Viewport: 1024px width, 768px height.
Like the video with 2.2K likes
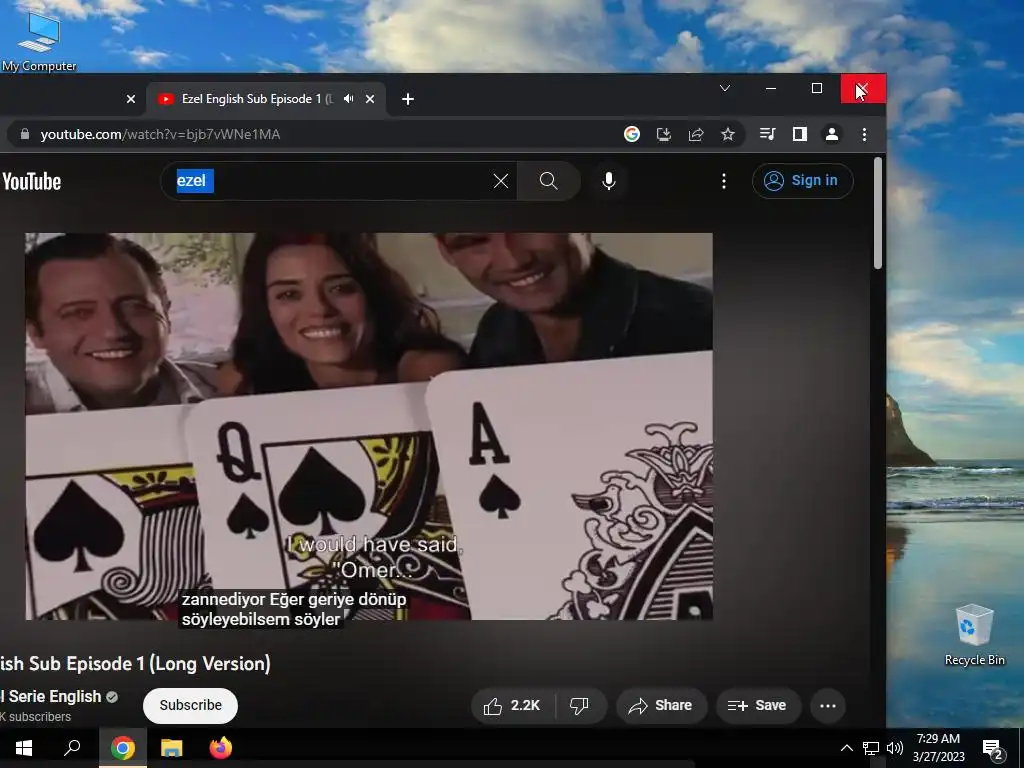[513, 705]
